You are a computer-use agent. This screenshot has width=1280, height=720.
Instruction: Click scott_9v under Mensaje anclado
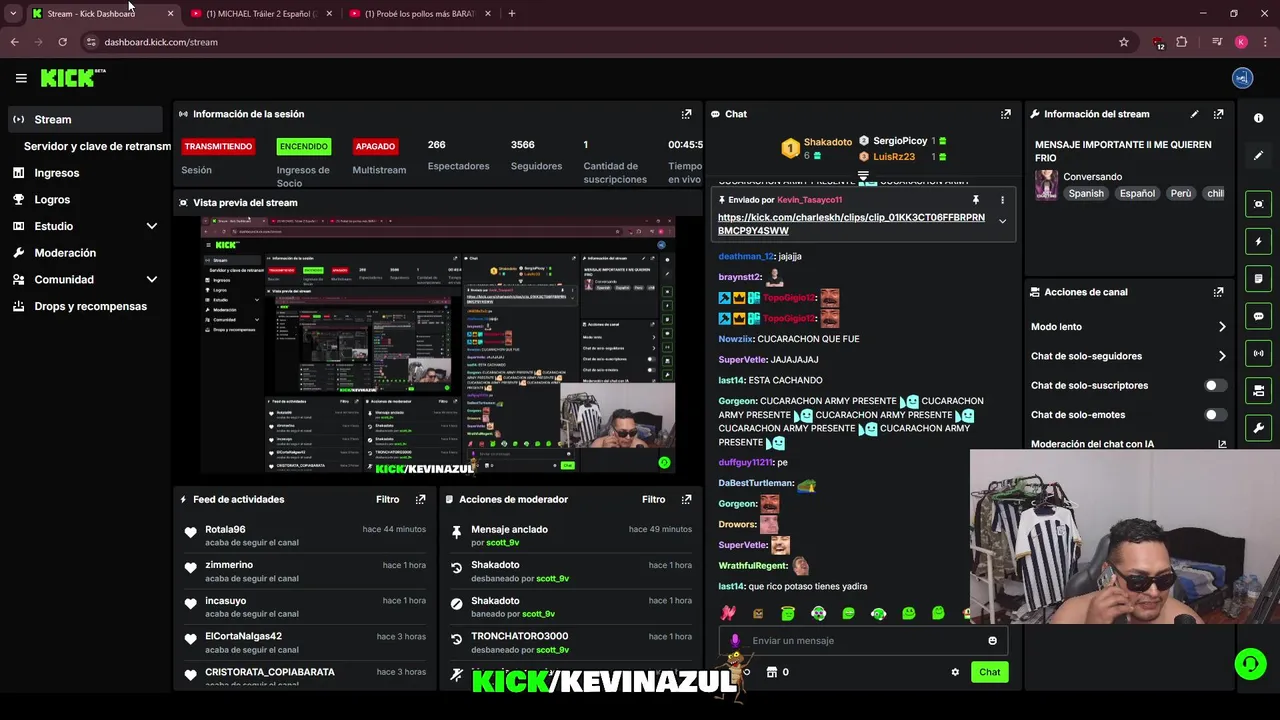[502, 543]
